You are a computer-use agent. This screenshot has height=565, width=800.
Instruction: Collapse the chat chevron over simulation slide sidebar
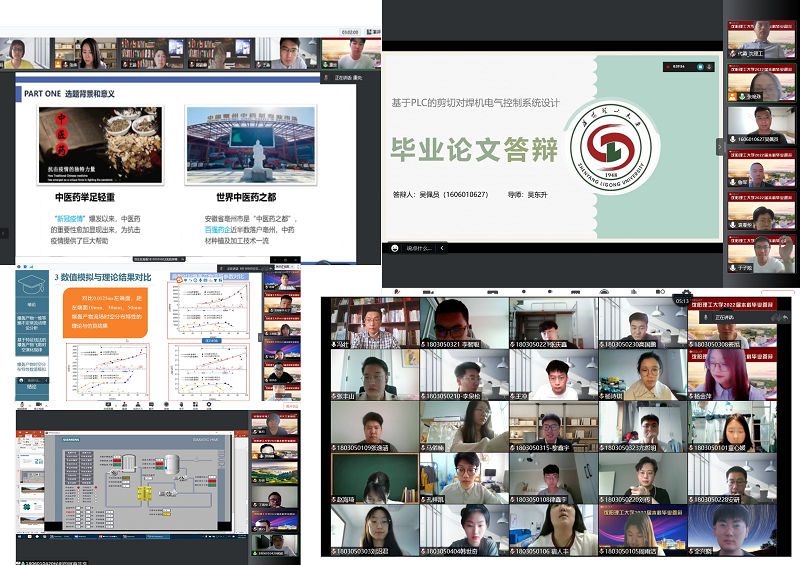pyautogui.click(x=46, y=380)
